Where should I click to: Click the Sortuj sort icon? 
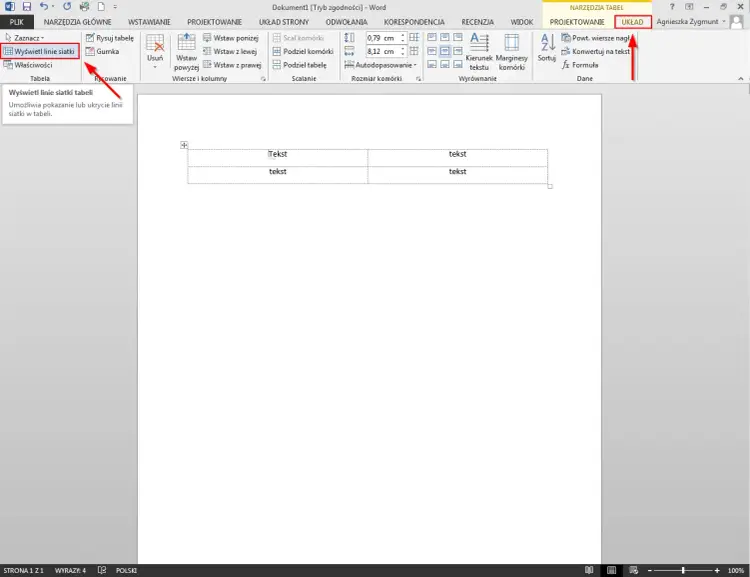tap(547, 48)
